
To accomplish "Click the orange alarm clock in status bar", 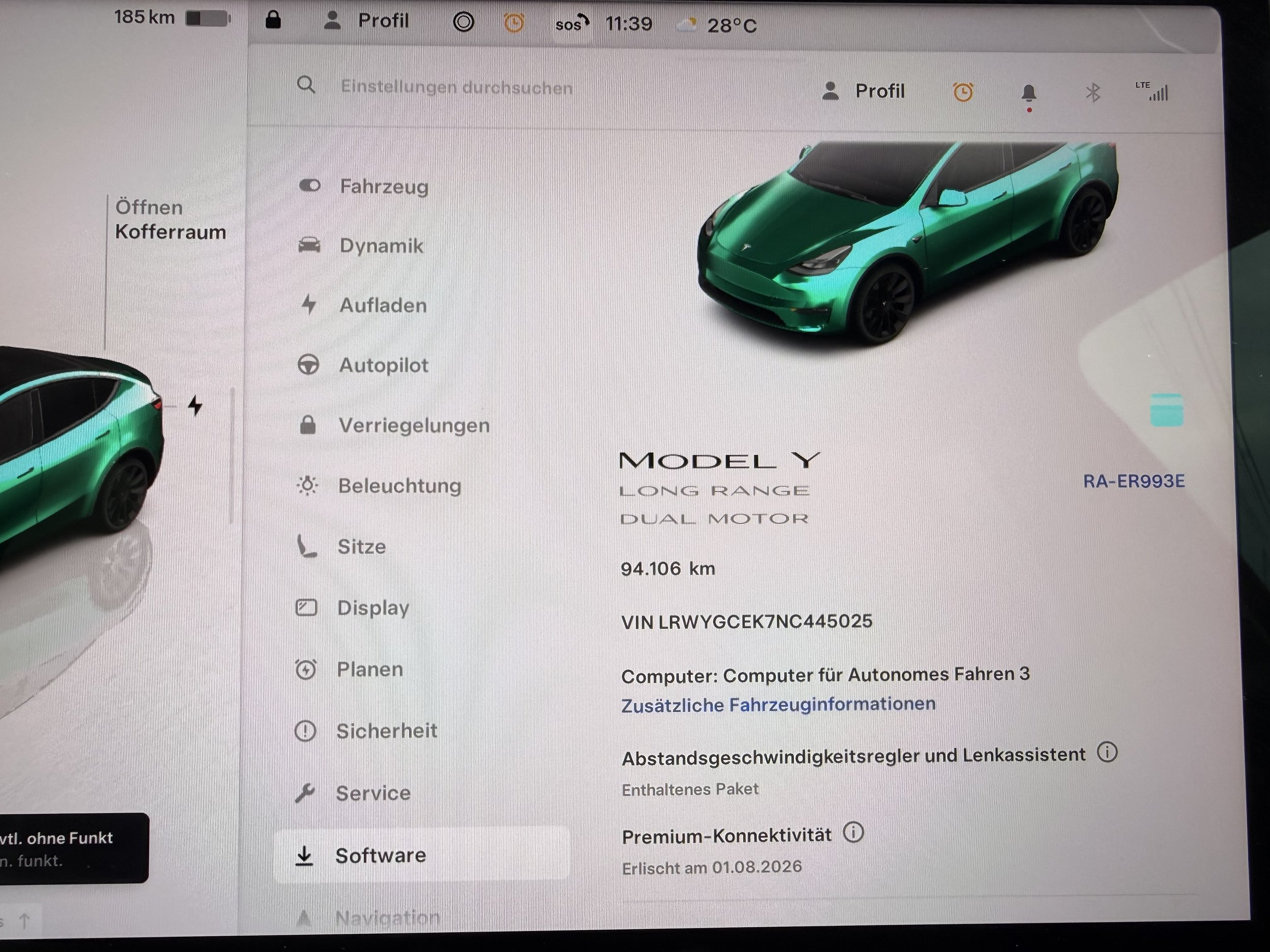I will 514,23.
